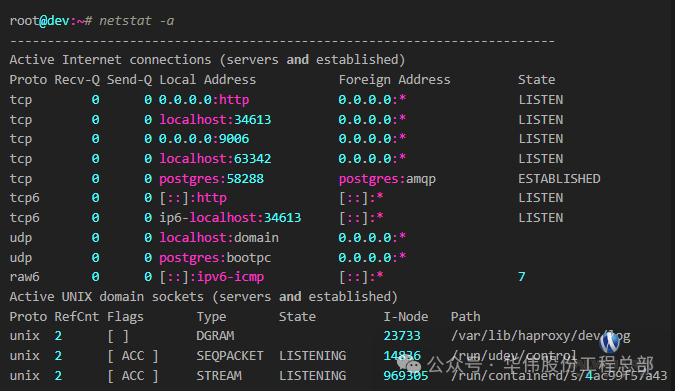
Task: Click the typed command 'netstat -a'
Action: (x=136, y=21)
